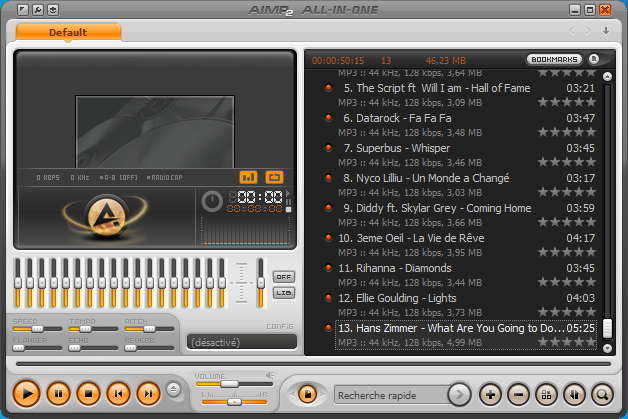Click the magnifying glass search button
The image size is (628, 419).
602,395
